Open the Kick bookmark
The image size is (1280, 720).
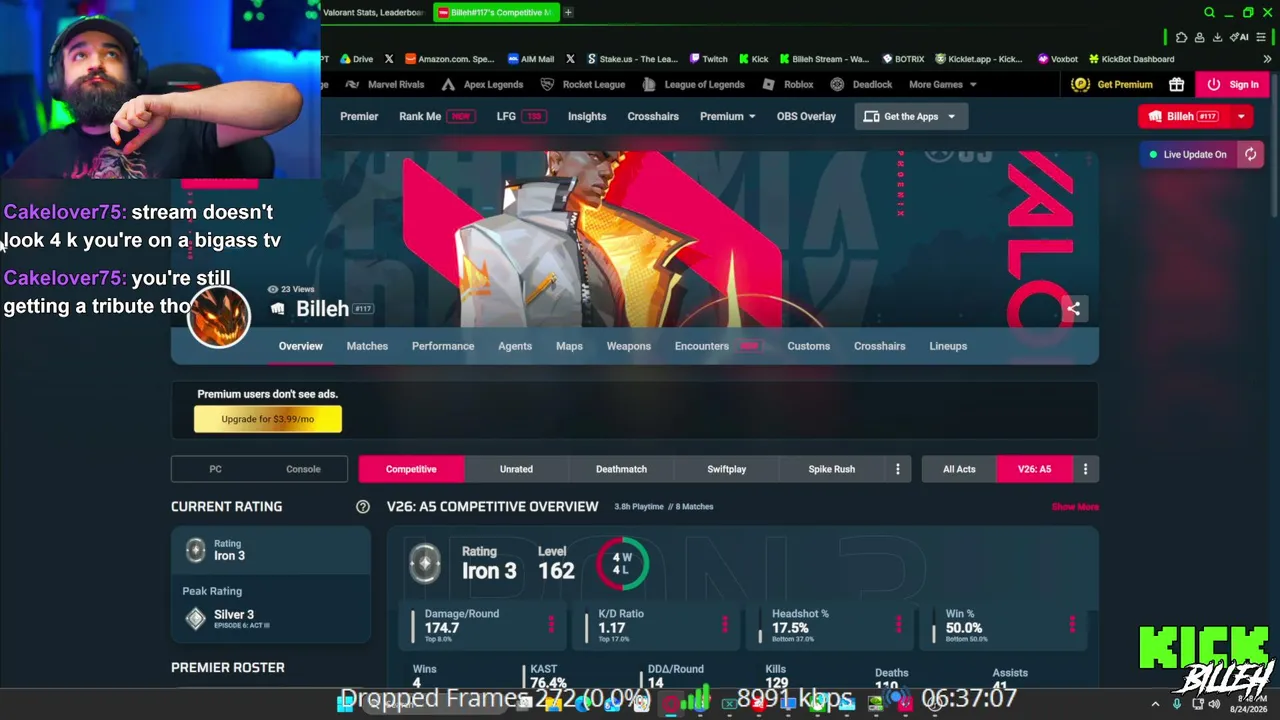point(753,59)
